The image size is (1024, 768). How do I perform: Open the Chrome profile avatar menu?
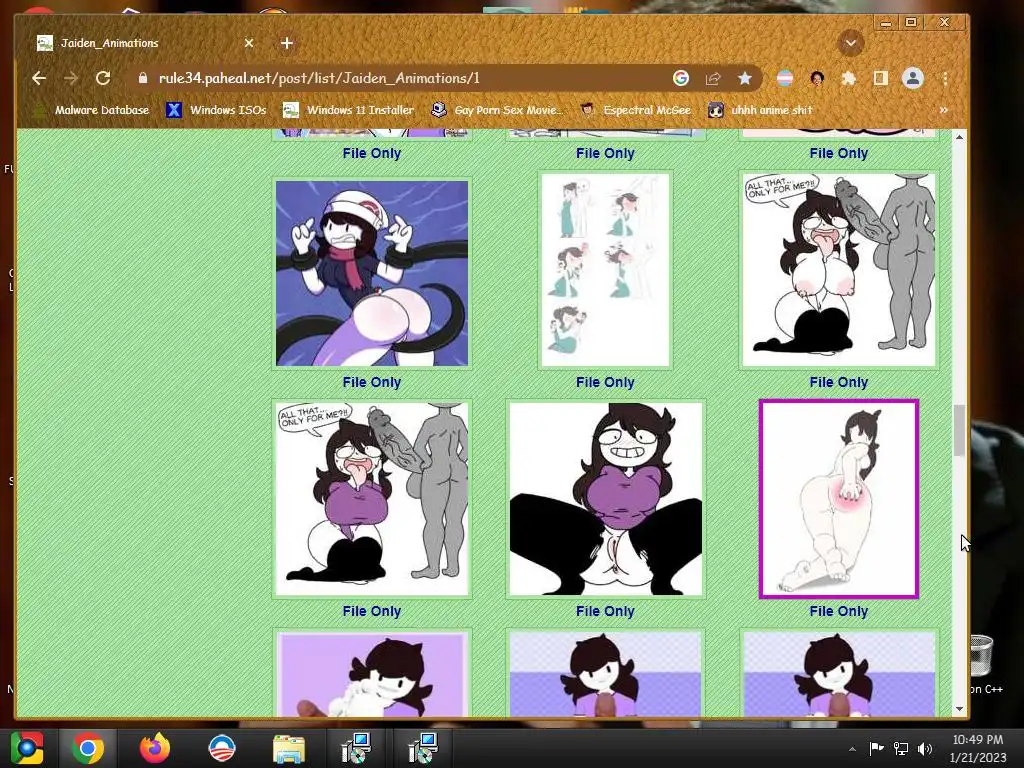coord(913,78)
